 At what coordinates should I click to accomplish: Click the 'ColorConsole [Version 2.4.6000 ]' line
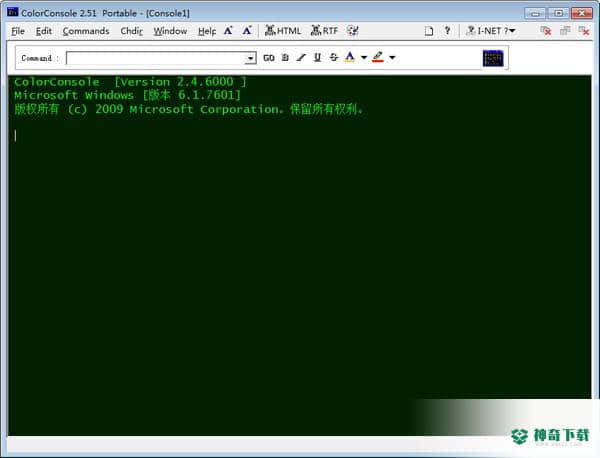tap(130, 81)
